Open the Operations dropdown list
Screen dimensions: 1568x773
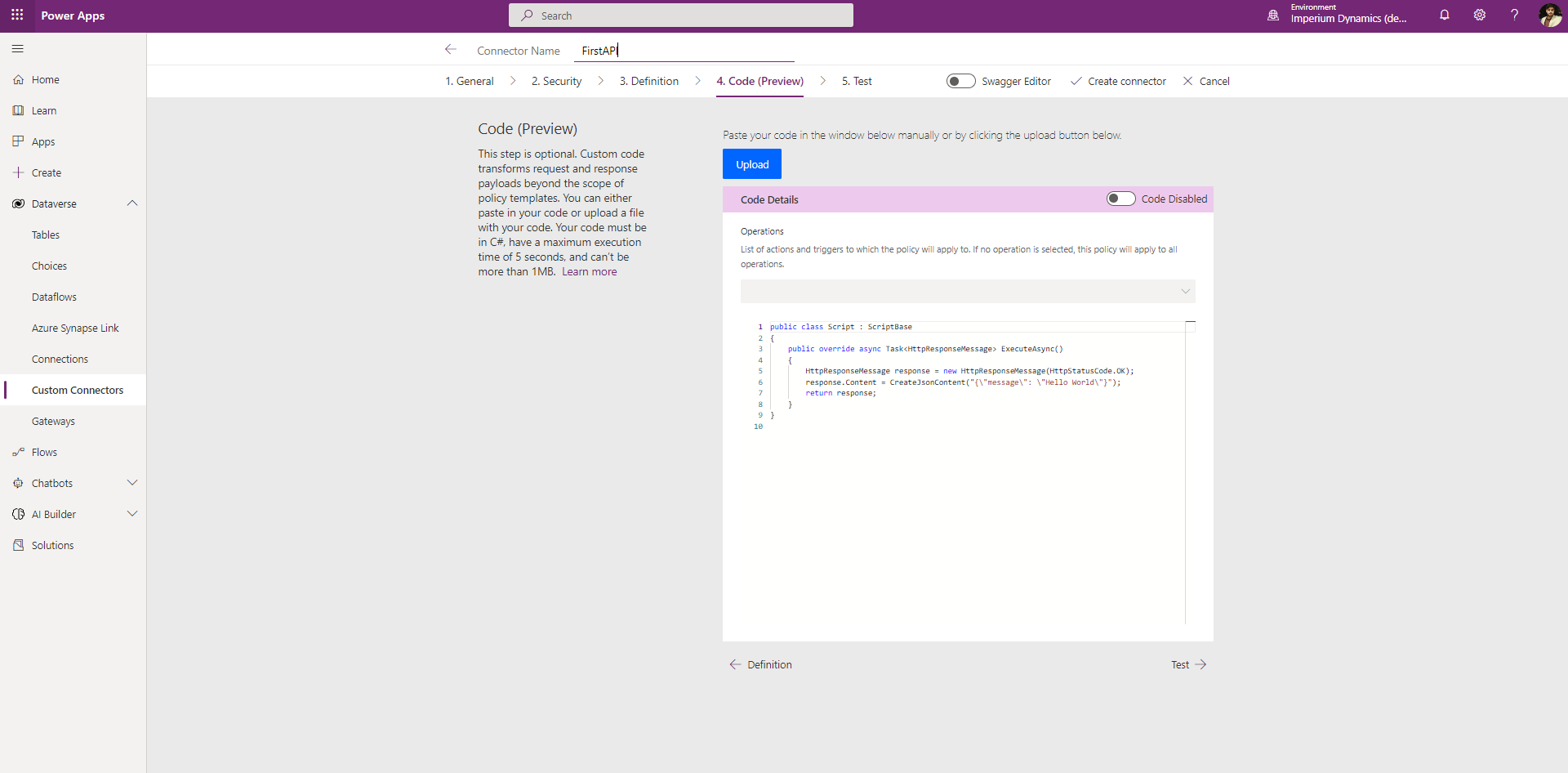pos(967,292)
